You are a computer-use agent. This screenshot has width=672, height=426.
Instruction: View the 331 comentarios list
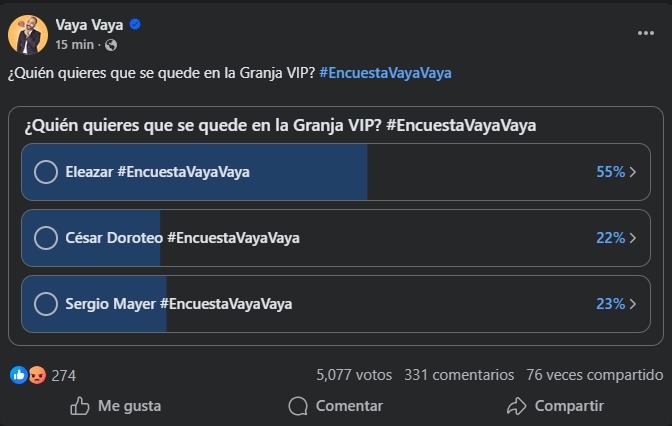pyautogui.click(x=459, y=375)
